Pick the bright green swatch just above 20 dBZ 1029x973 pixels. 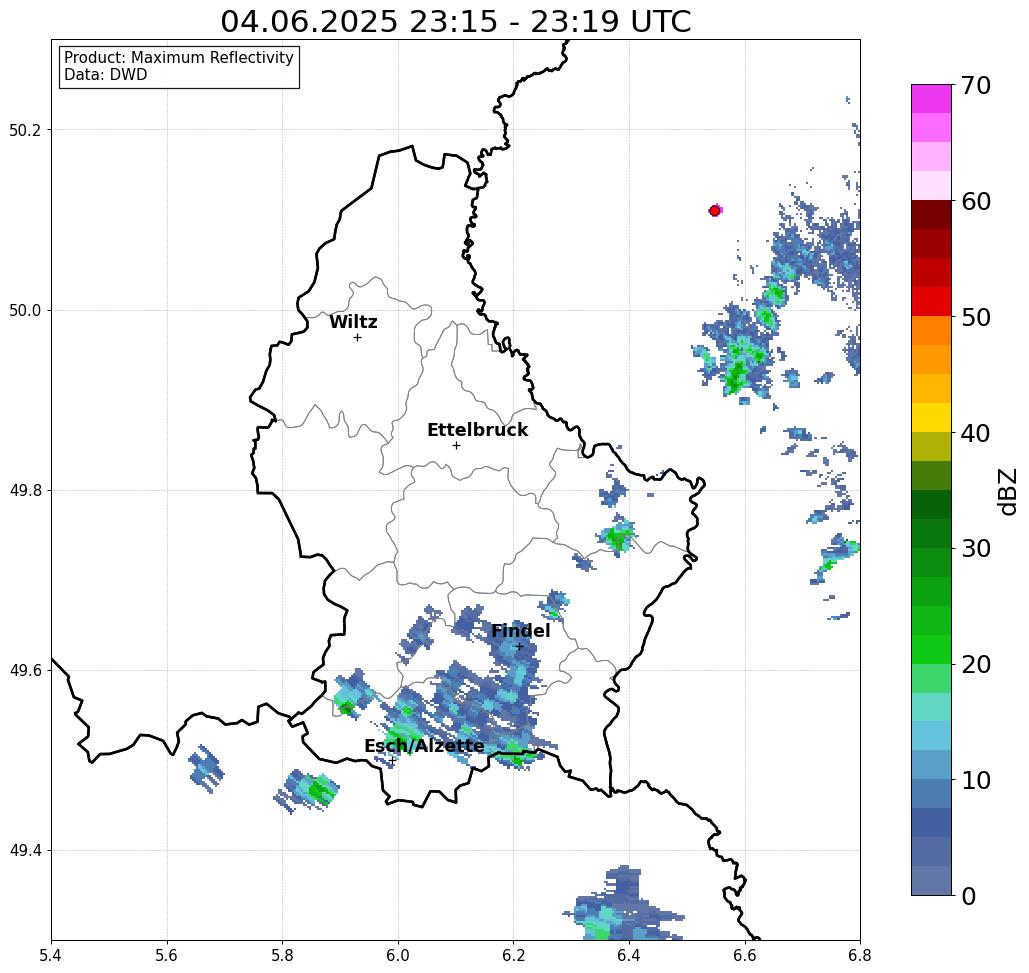coord(931,649)
